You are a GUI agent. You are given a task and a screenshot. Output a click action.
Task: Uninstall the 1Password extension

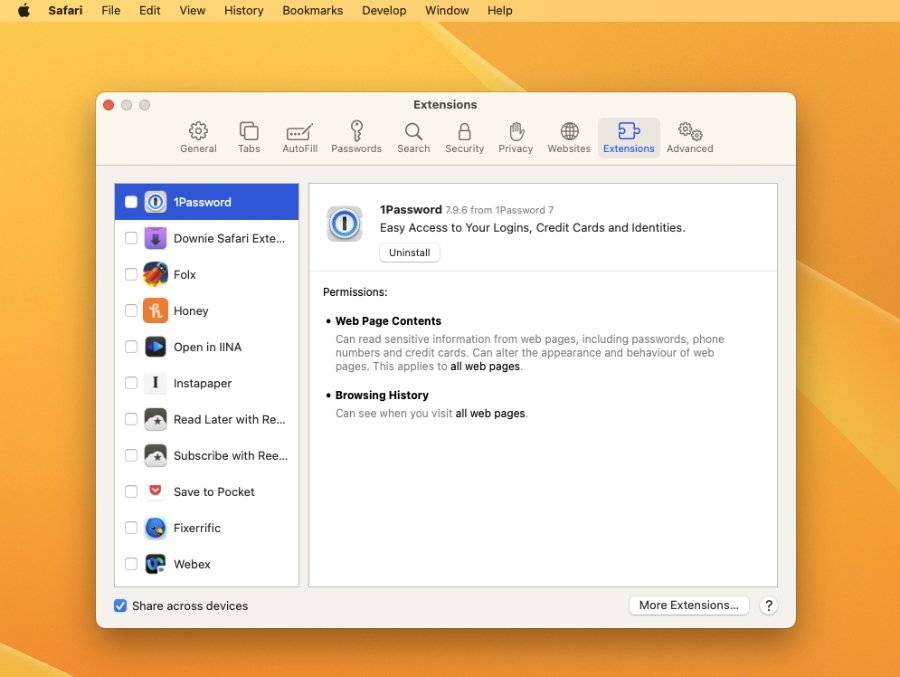click(x=409, y=252)
